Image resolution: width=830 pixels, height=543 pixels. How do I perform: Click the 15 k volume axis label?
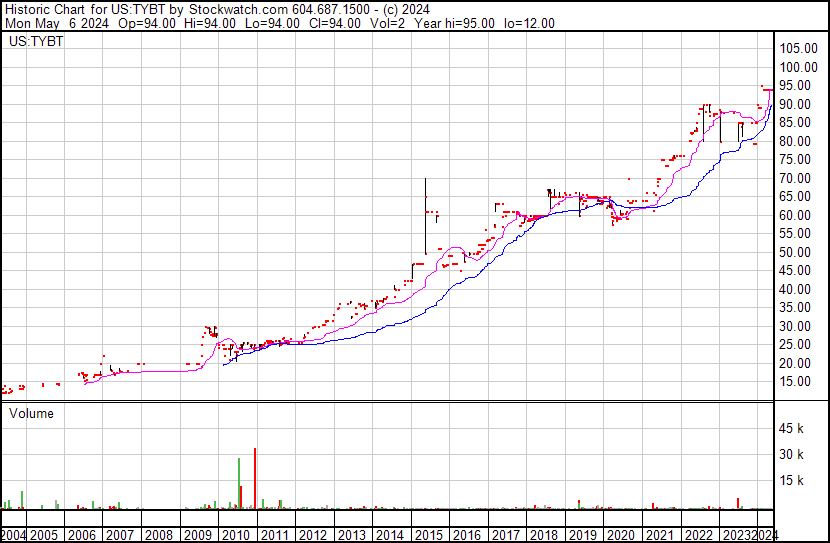[x=791, y=481]
